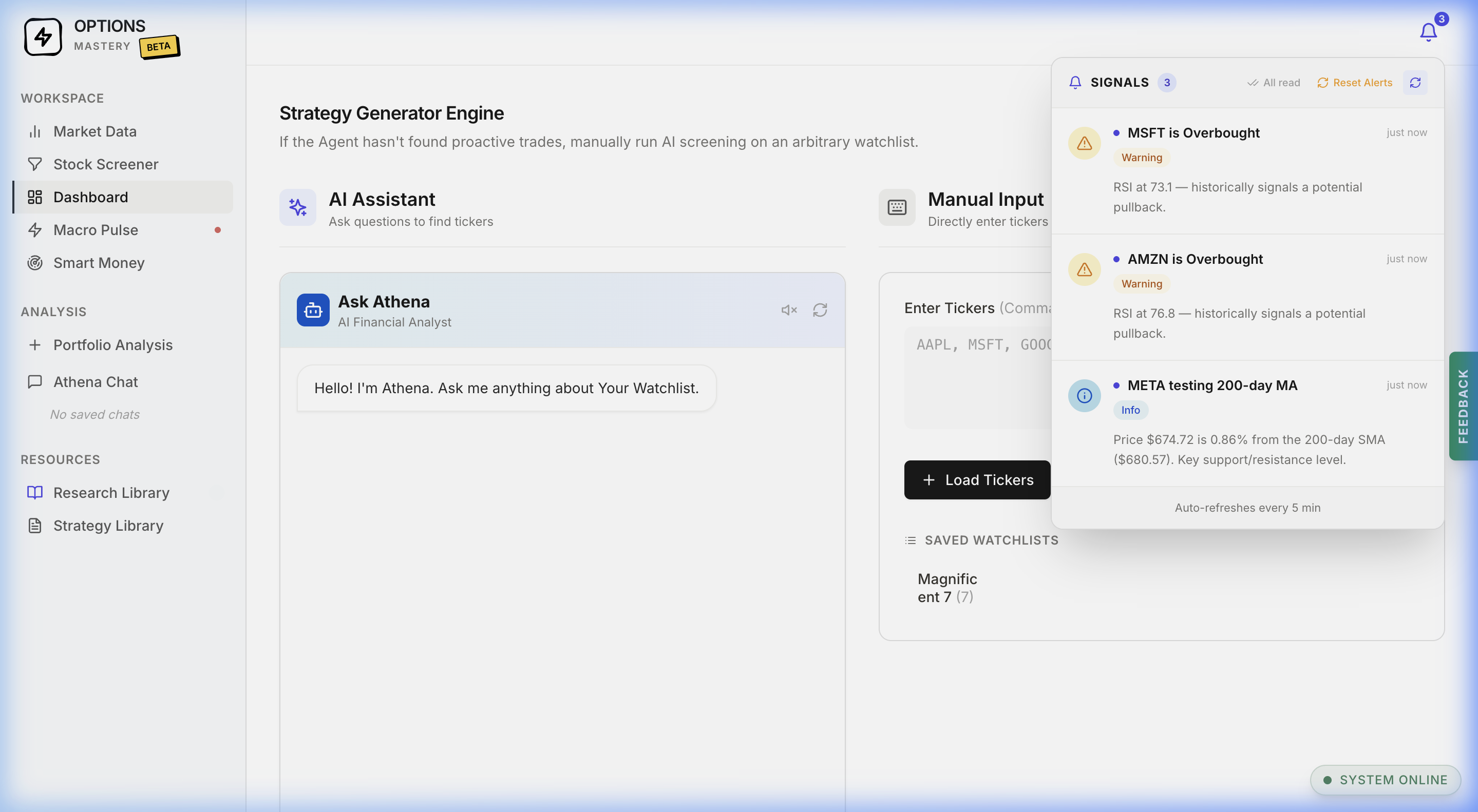Image resolution: width=1478 pixels, height=812 pixels.
Task: Click the 'Price $674.72' signal description
Action: tap(1248, 450)
